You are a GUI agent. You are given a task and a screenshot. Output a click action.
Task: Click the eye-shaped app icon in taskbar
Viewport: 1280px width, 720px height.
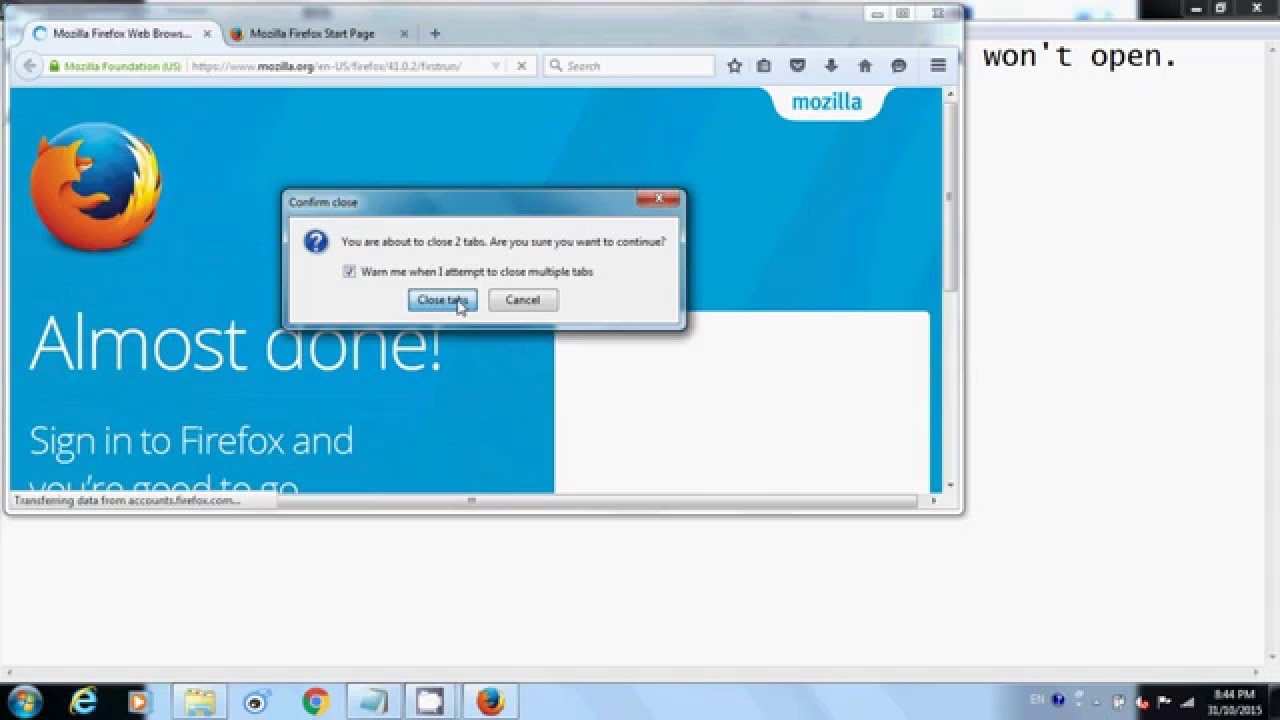[257, 702]
